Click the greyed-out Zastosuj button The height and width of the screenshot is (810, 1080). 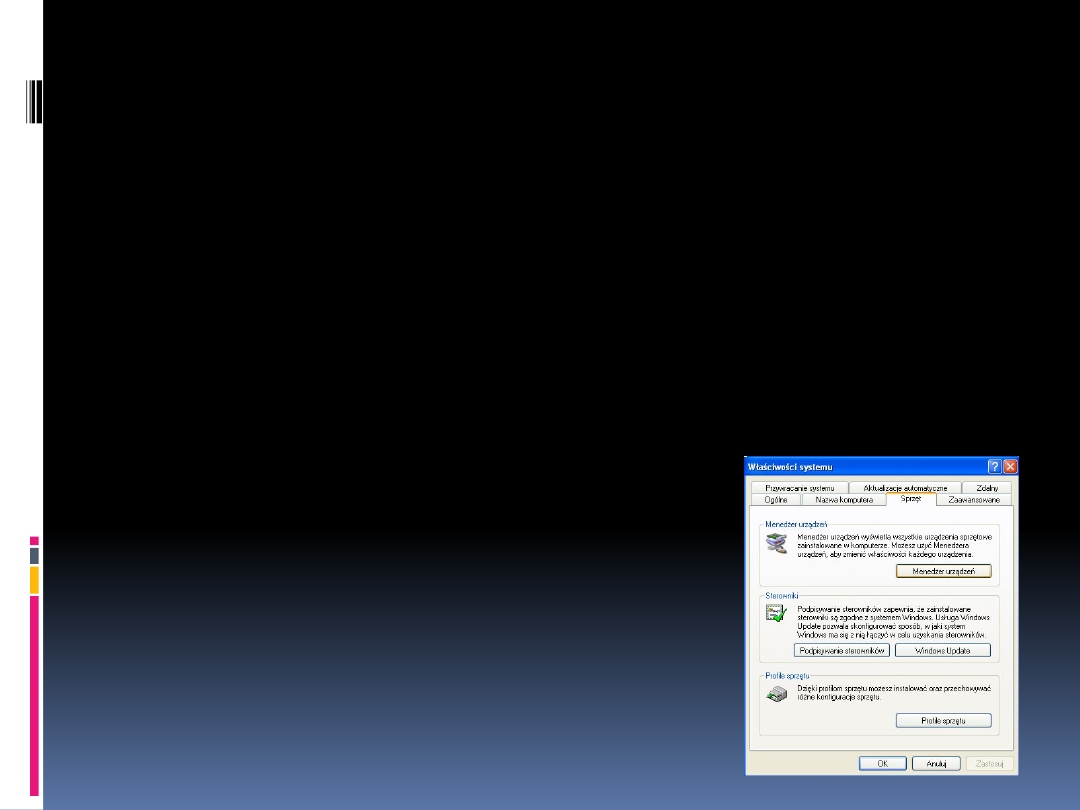coord(989,763)
